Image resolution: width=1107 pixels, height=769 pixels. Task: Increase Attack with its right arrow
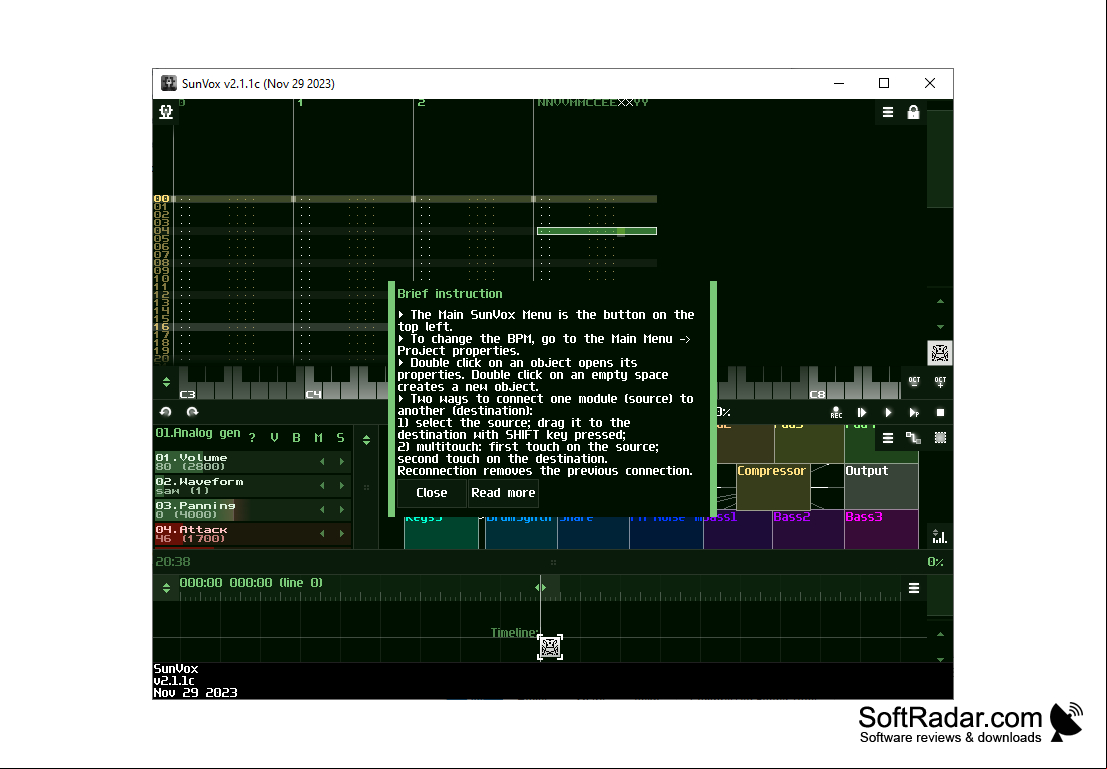pyautogui.click(x=342, y=534)
